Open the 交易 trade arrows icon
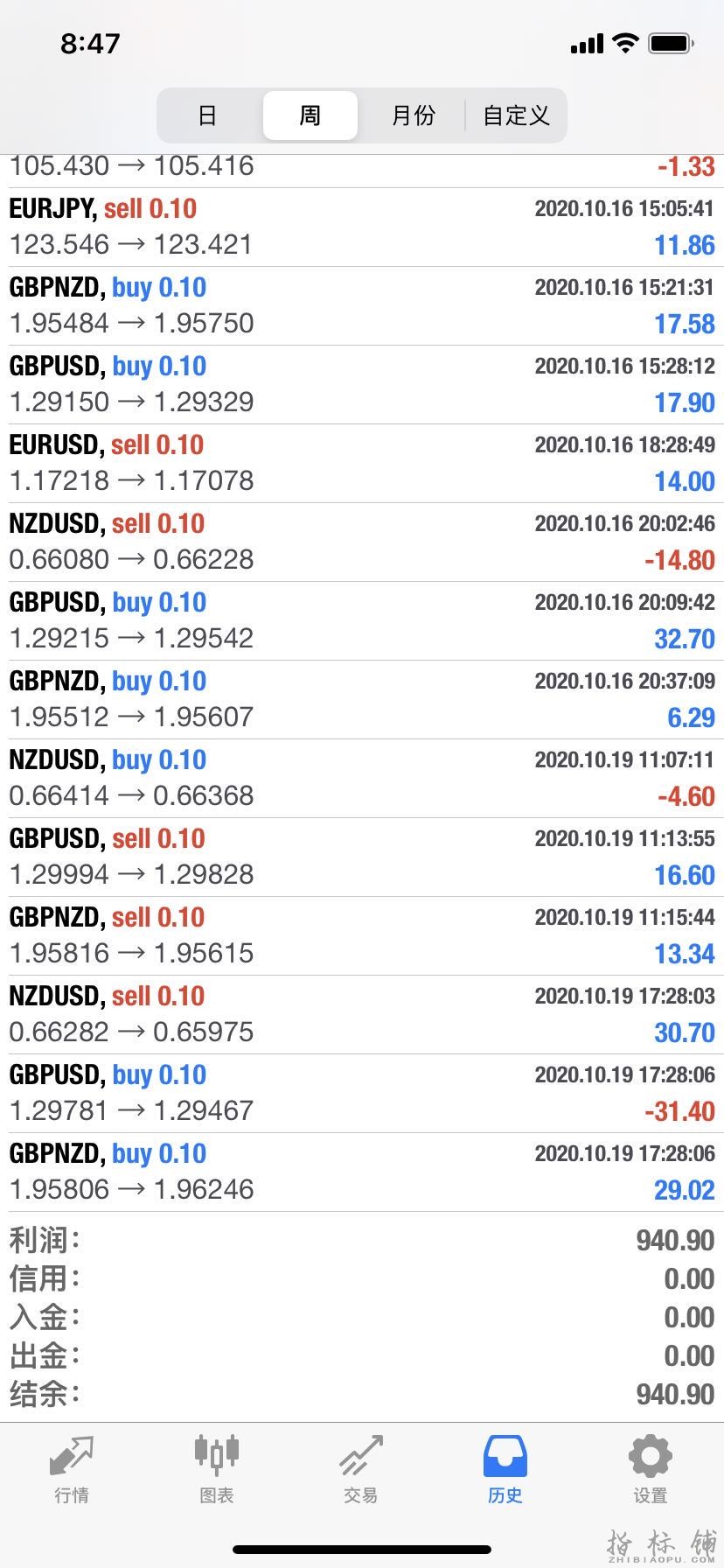Screen dimensions: 724x1568 click(x=361, y=1455)
